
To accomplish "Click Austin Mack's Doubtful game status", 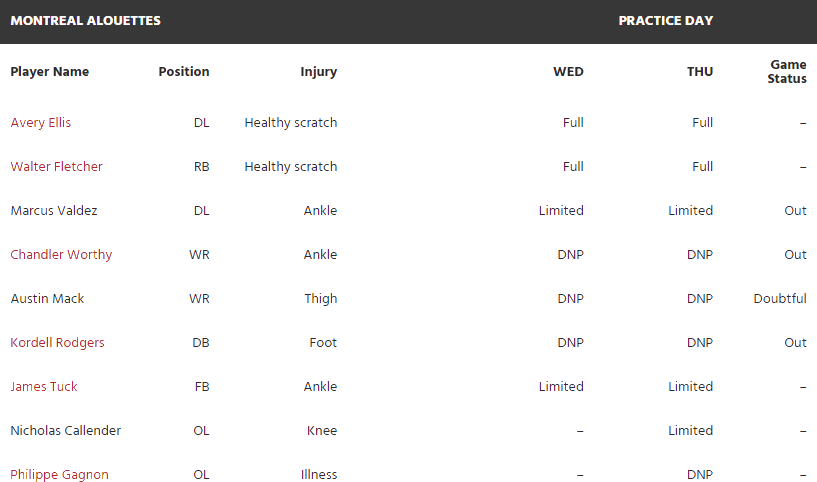I will point(780,299).
